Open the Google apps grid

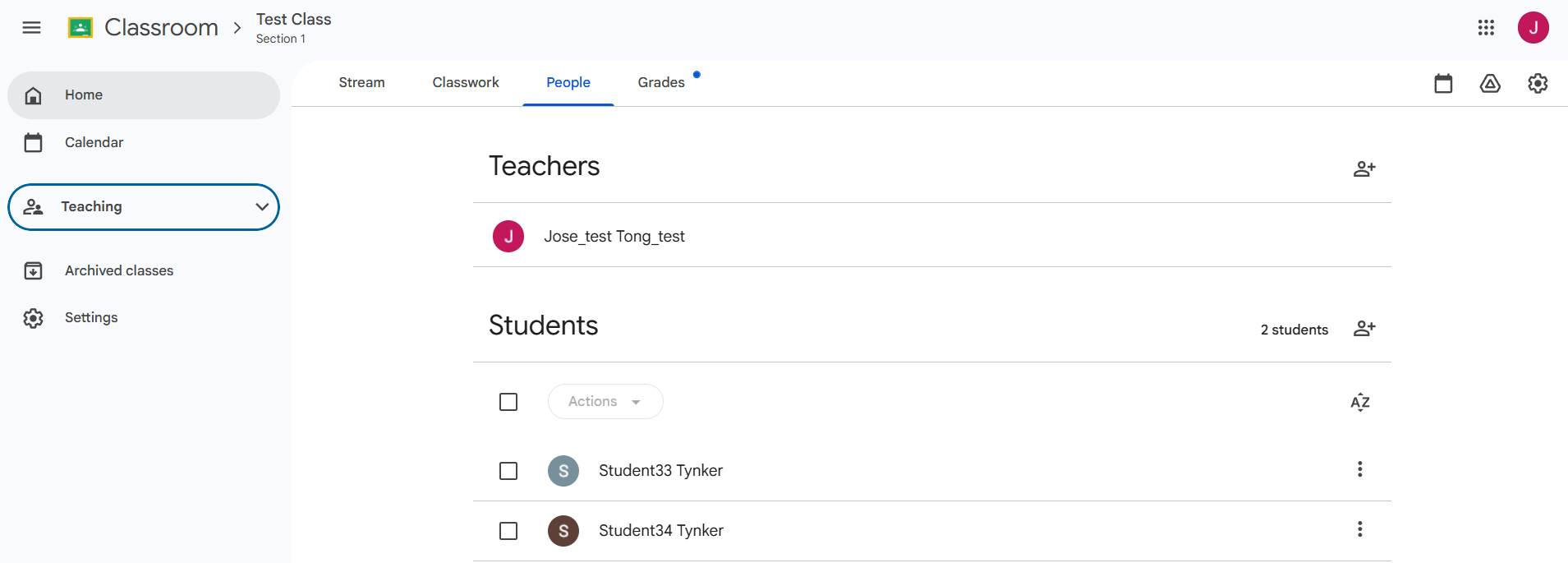coord(1486,28)
